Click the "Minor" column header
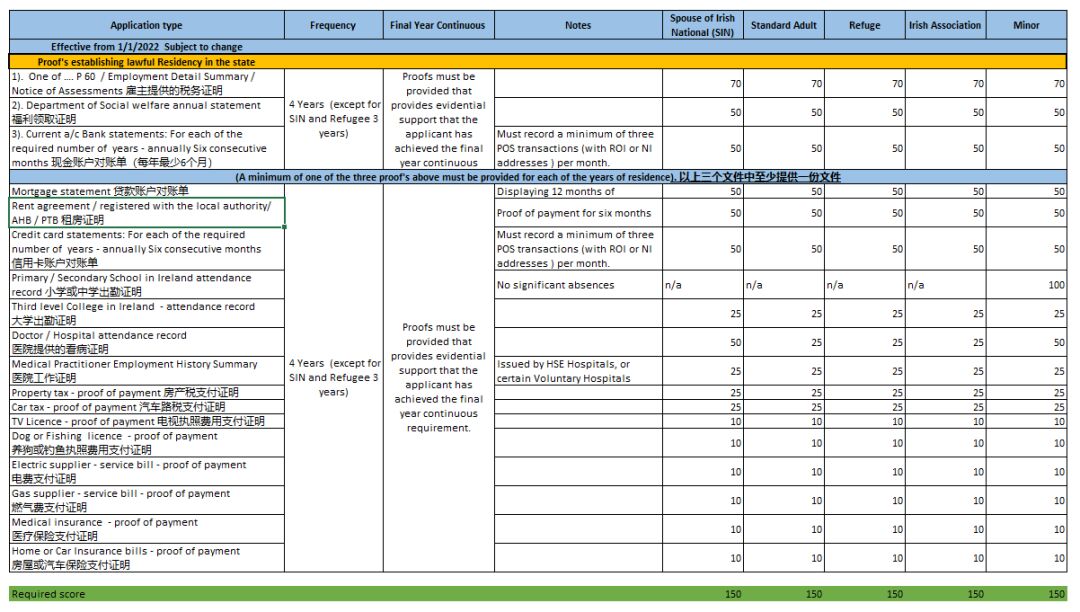The image size is (1080, 612). [x=1027, y=26]
